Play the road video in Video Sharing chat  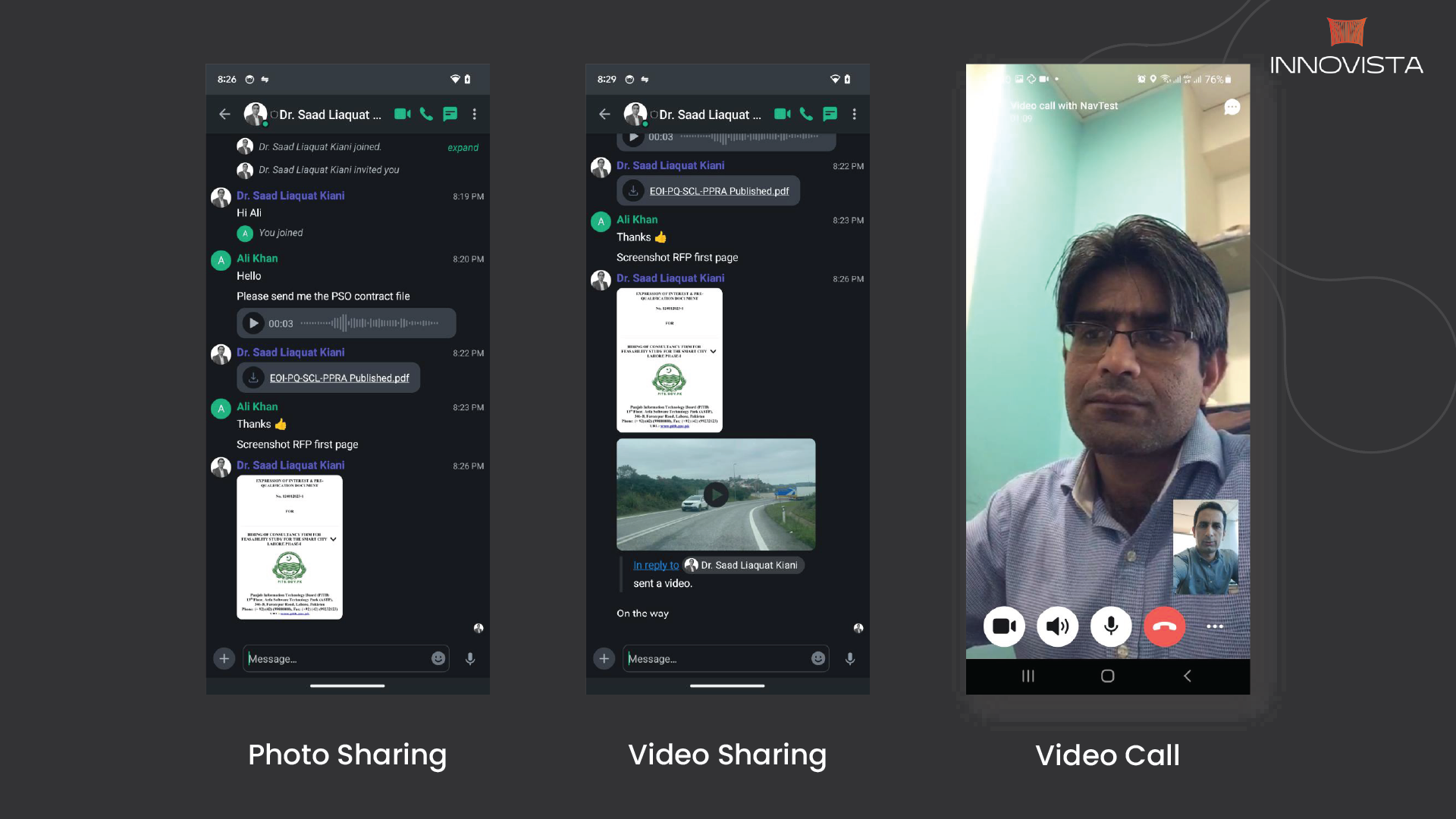pyautogui.click(x=716, y=494)
